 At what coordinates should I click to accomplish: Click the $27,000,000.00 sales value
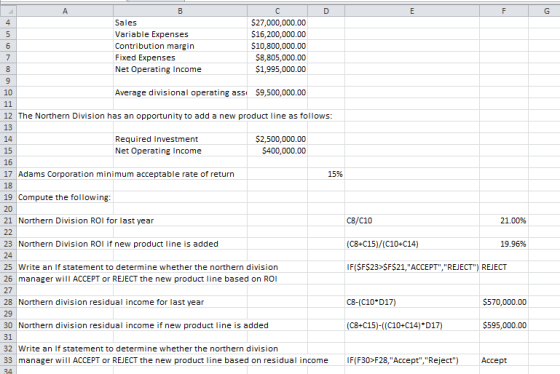click(x=278, y=23)
